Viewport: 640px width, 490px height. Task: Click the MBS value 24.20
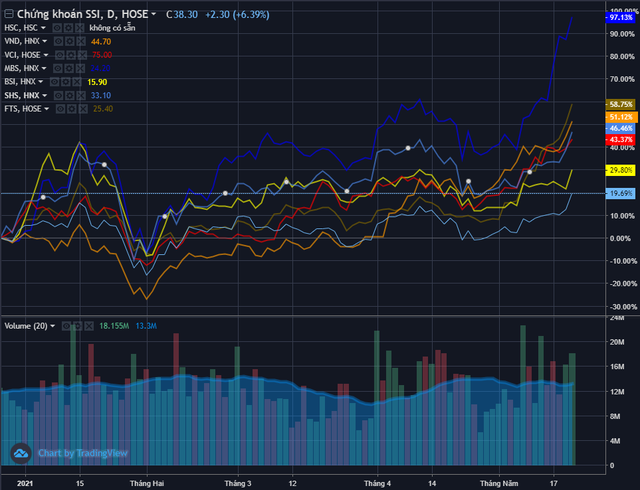pos(100,69)
